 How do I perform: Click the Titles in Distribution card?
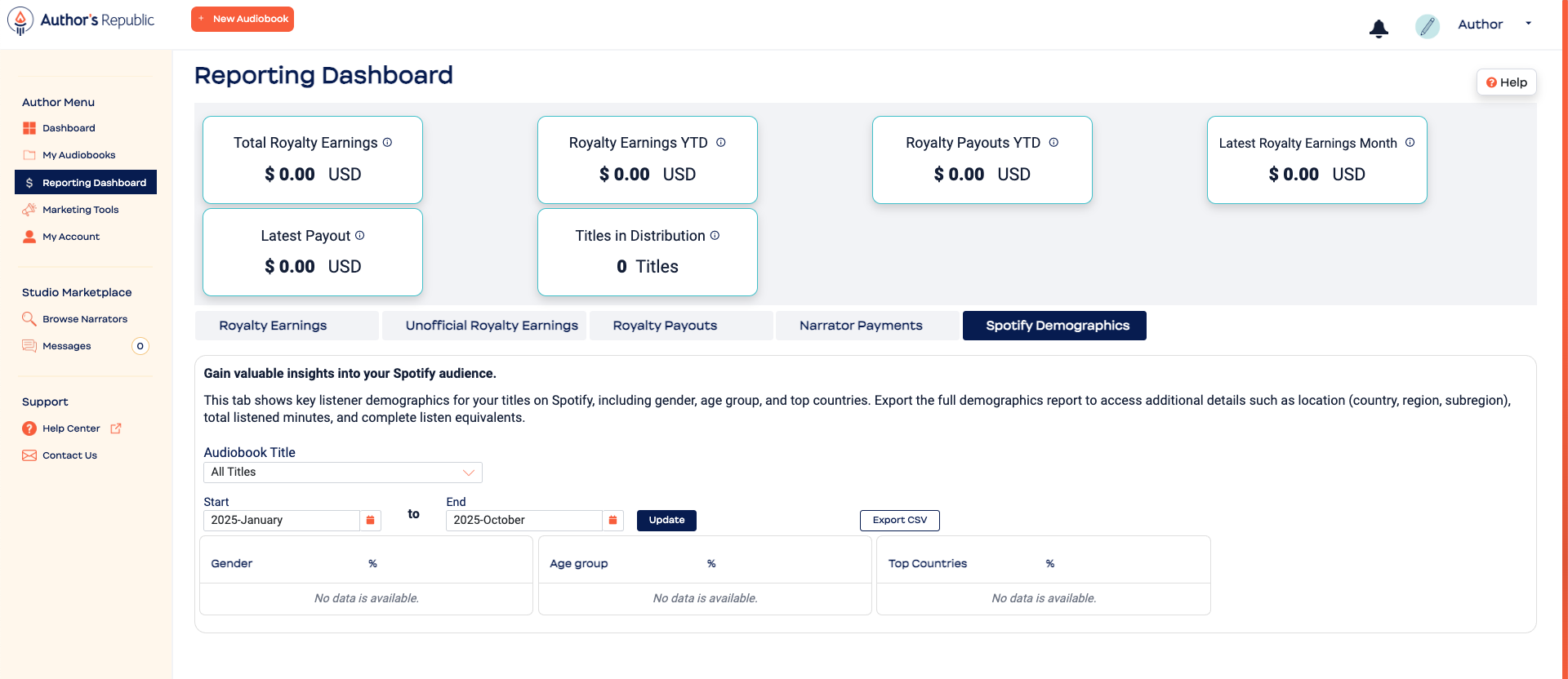pos(648,252)
